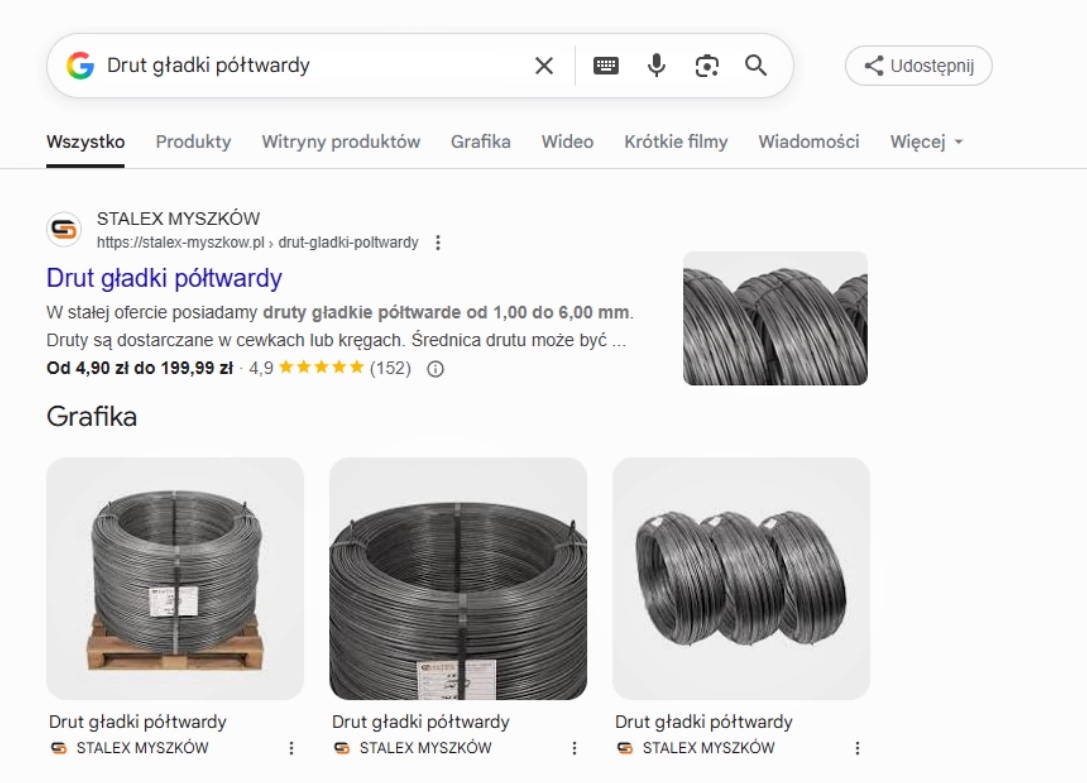Open the on-screen keyboard input tool
Screen dimensions: 1087x783
605,66
